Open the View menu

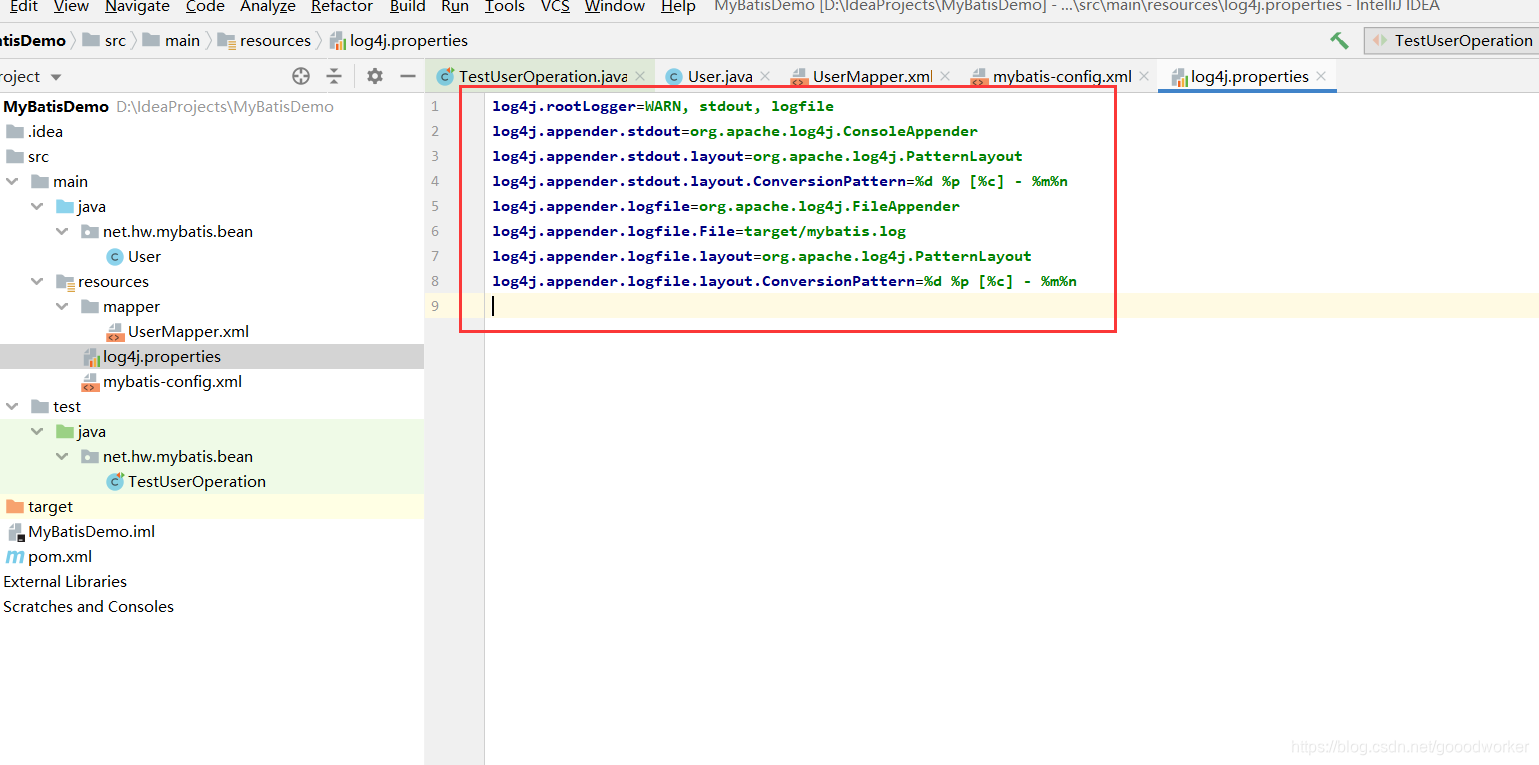point(71,7)
